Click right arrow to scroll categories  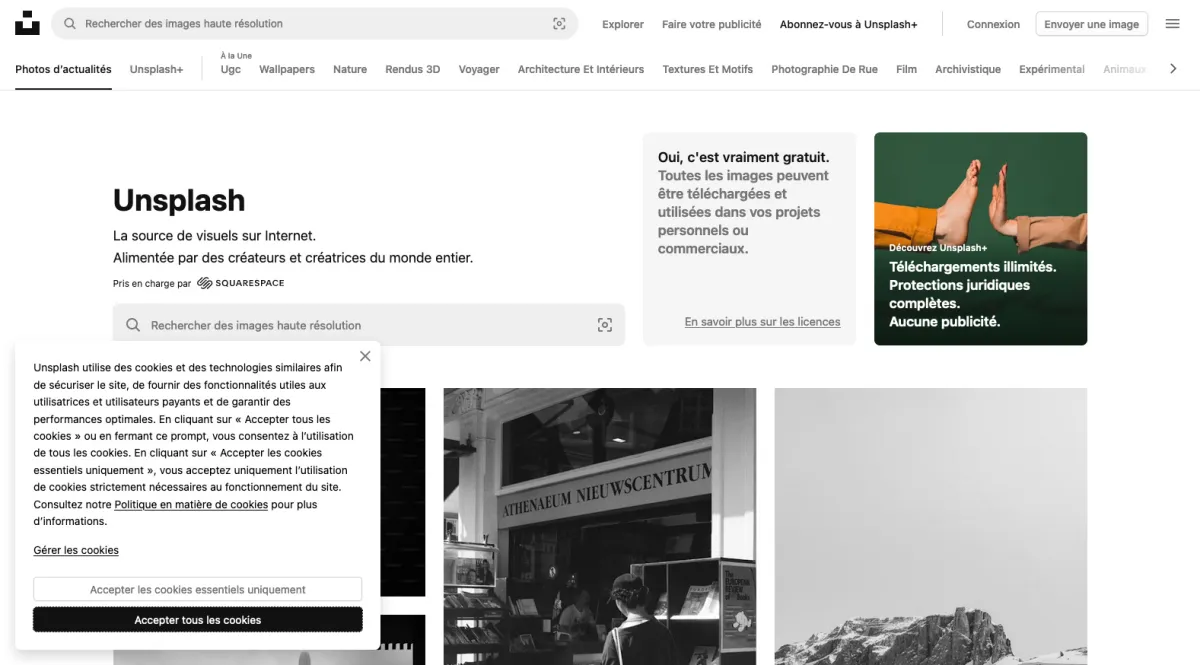[1174, 69]
